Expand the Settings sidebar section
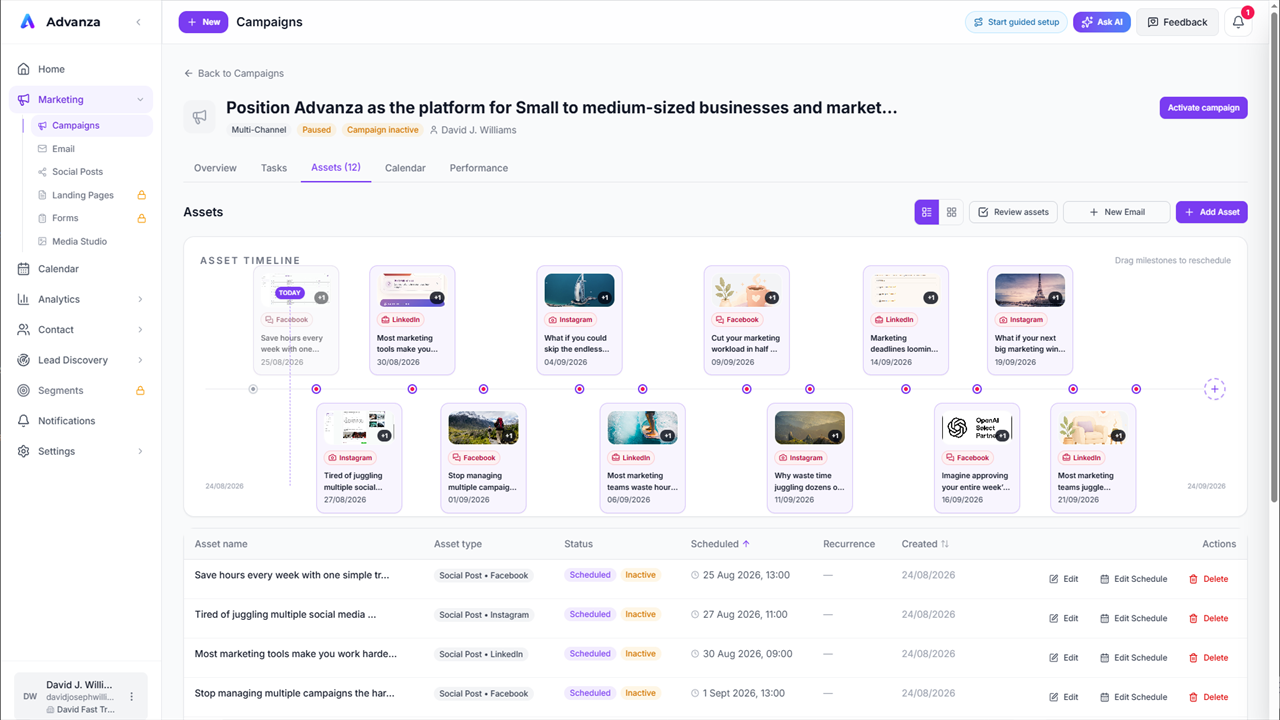1280x720 pixels. (81, 451)
